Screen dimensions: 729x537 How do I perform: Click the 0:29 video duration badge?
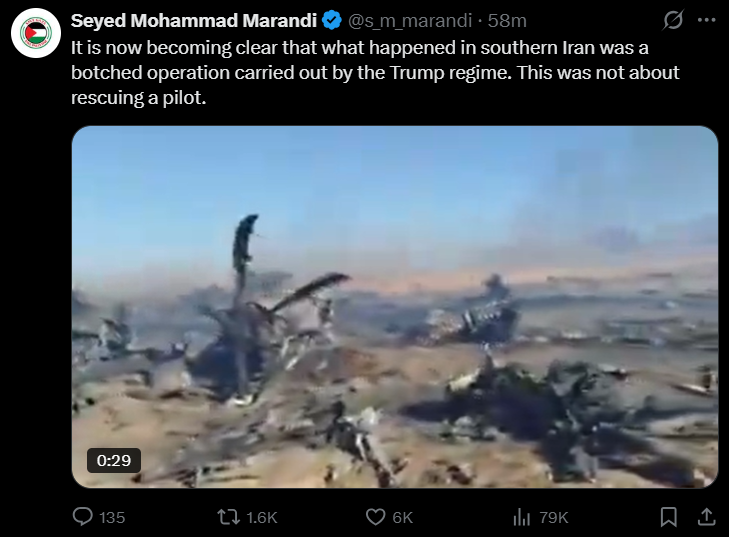(x=114, y=460)
